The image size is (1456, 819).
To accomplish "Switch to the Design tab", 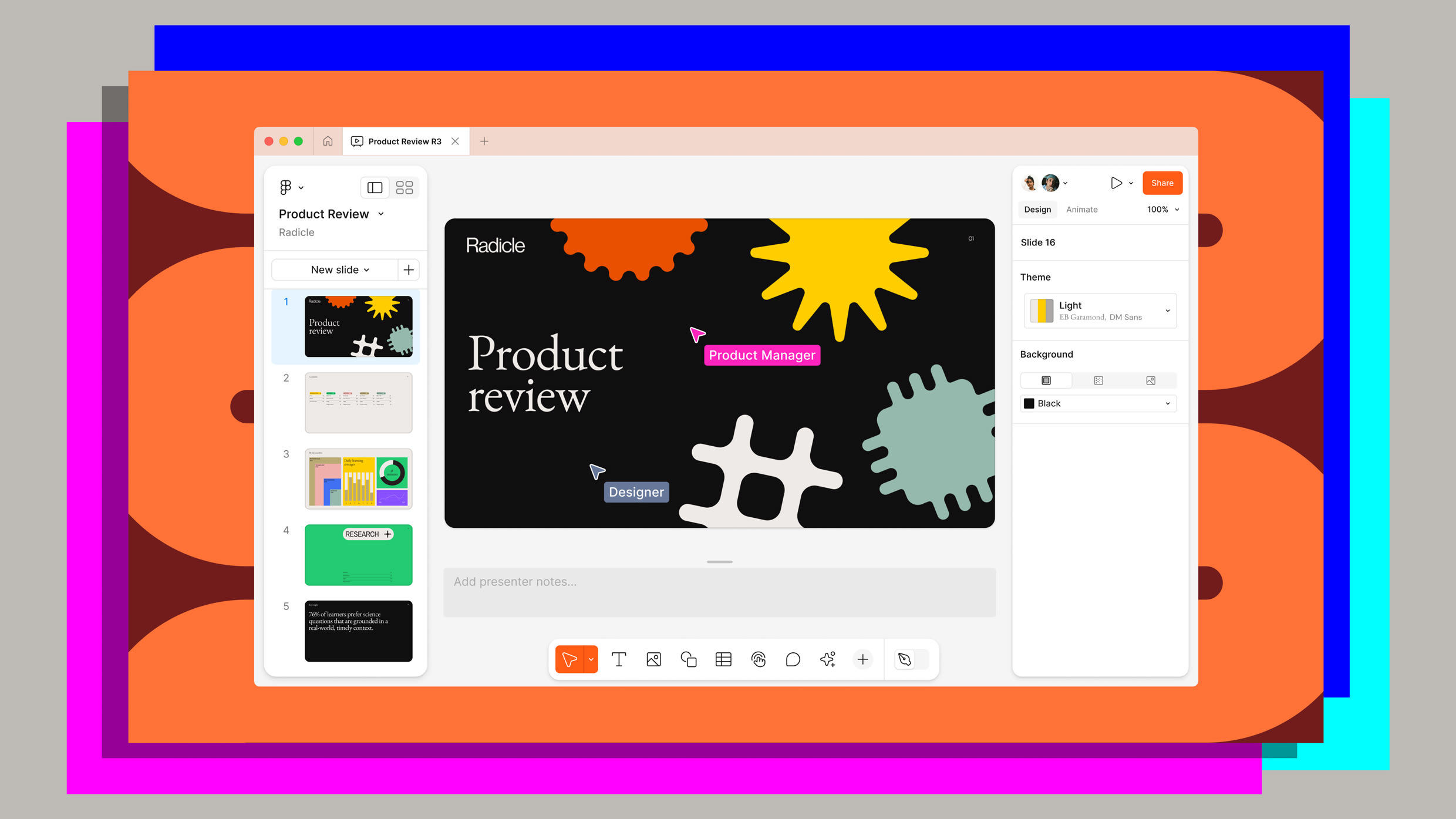I will [x=1037, y=208].
